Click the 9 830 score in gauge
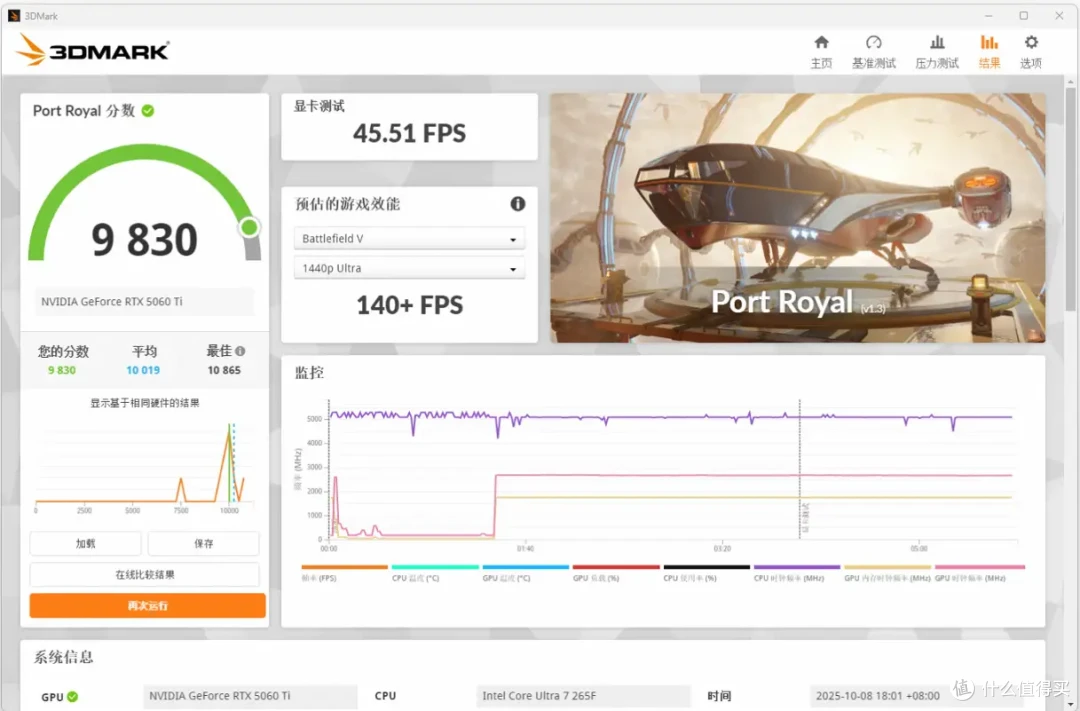Image resolution: width=1080 pixels, height=711 pixels. [x=145, y=240]
